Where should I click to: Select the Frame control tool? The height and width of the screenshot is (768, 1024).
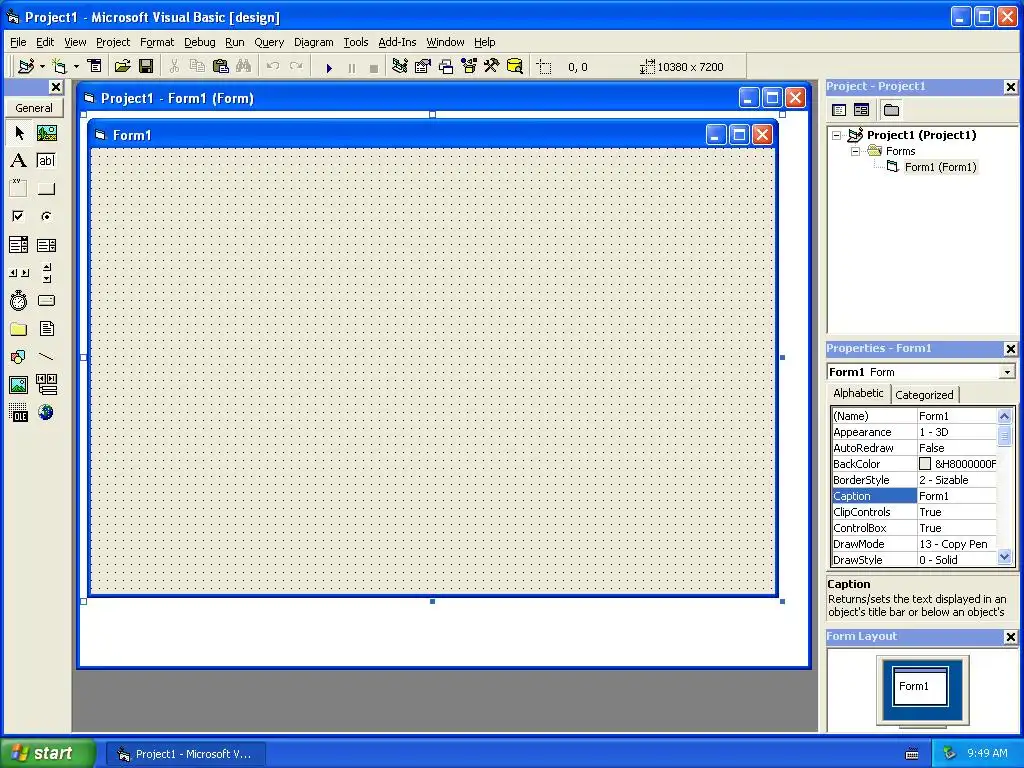coord(19,189)
